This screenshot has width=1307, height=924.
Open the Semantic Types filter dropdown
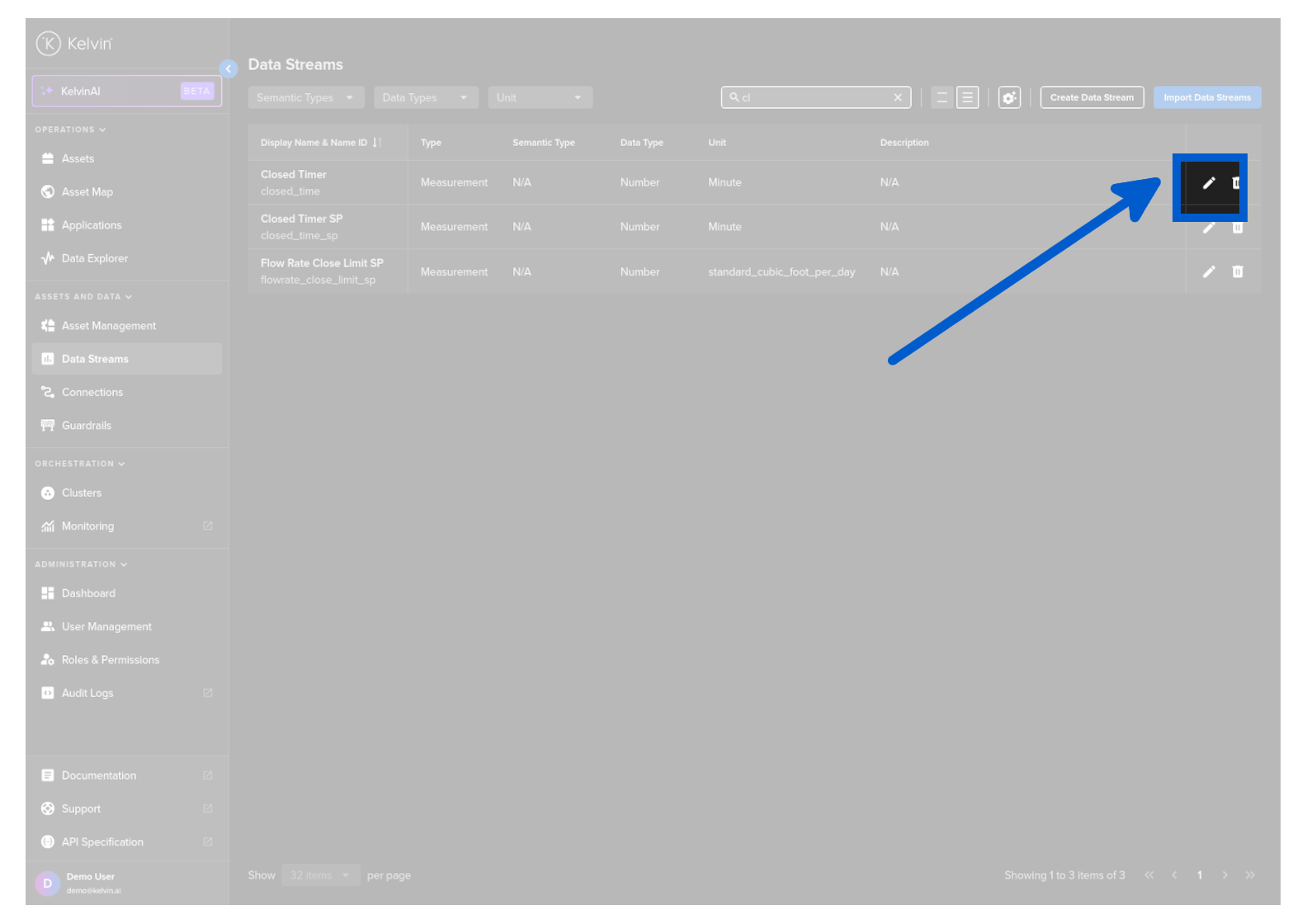305,97
